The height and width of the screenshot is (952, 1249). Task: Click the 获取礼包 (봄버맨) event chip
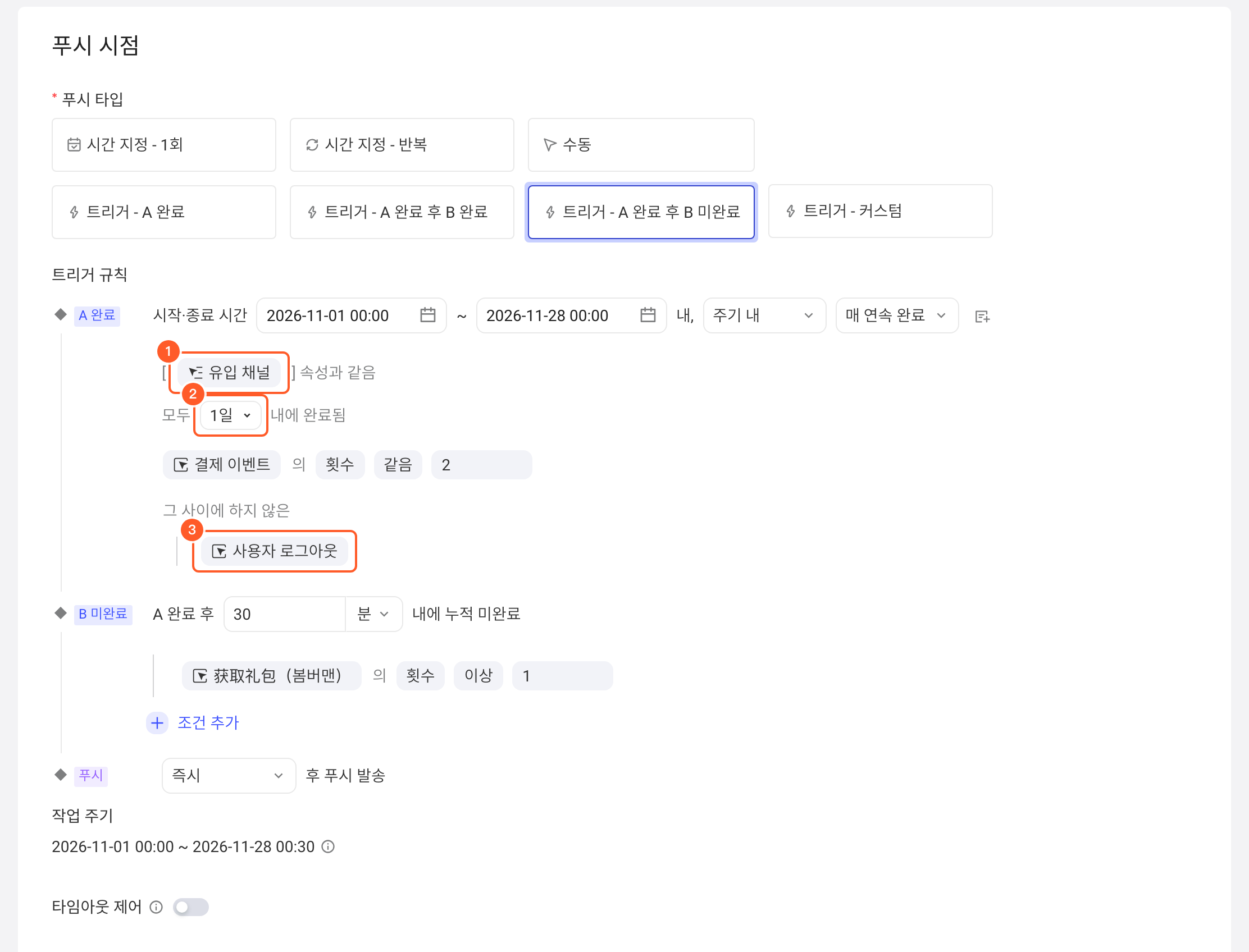pos(272,675)
